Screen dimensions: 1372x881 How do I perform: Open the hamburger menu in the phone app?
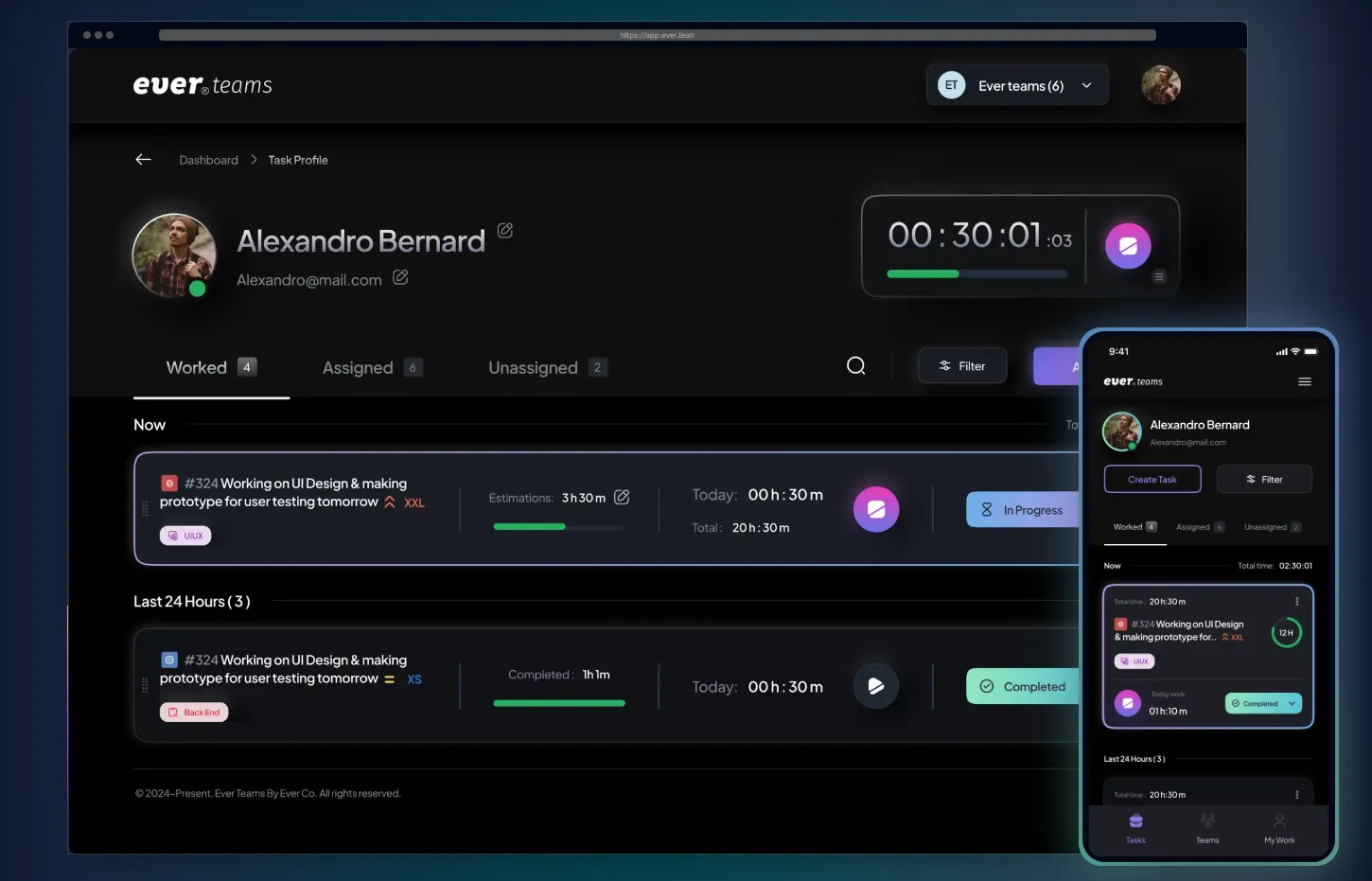click(x=1305, y=381)
